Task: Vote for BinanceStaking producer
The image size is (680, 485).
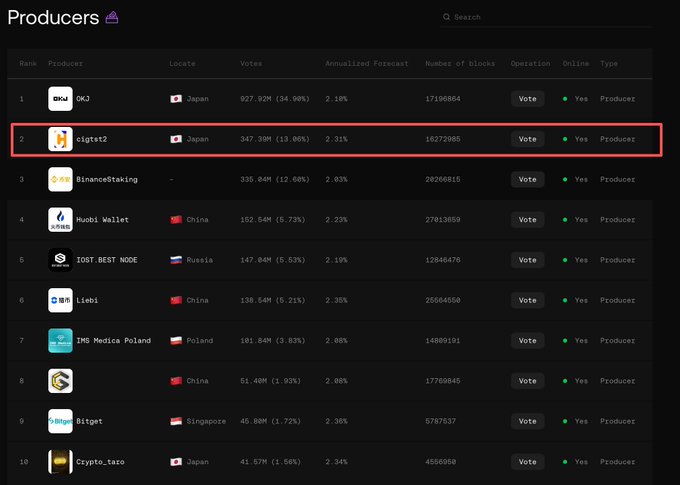Action: (527, 180)
